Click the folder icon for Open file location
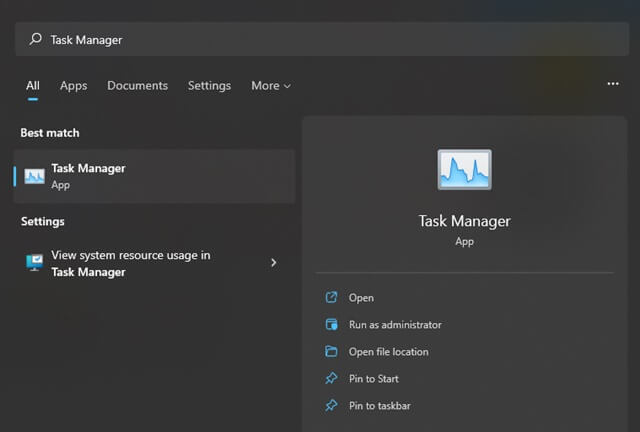Viewport: 640px width, 432px height. (x=332, y=352)
